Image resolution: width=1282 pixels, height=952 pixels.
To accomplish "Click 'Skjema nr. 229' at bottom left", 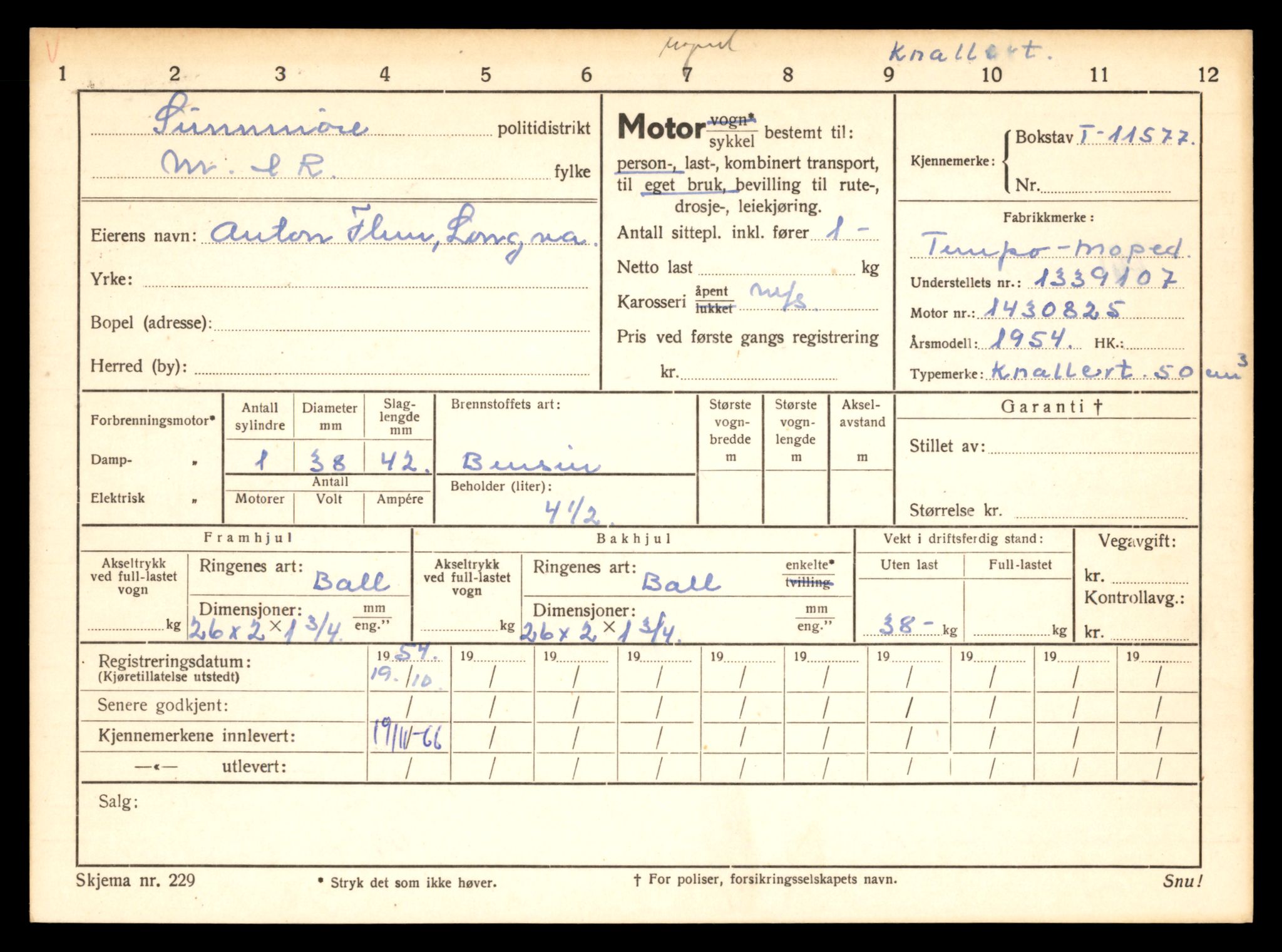I will pyautogui.click(x=136, y=880).
